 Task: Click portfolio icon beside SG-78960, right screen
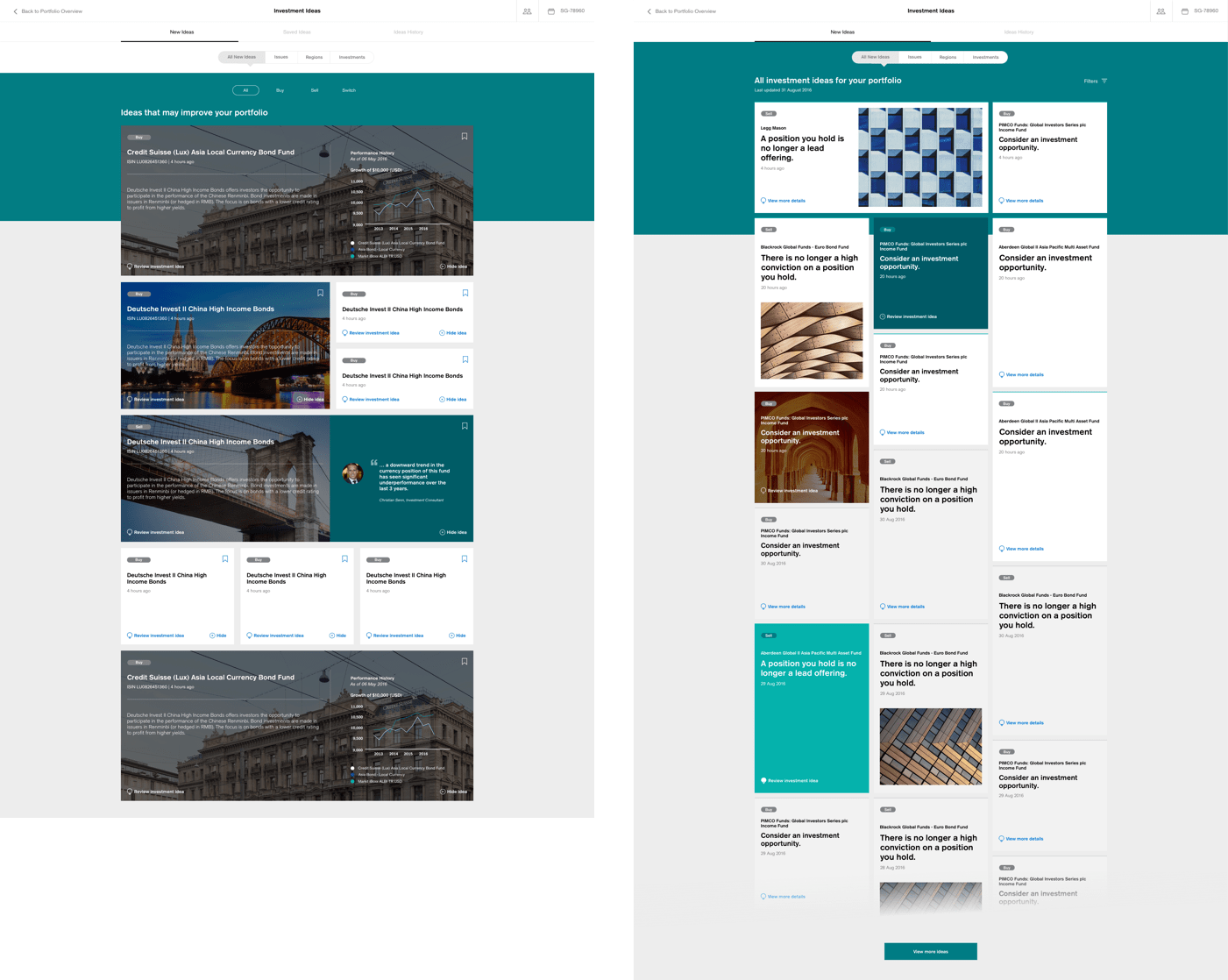tap(1185, 11)
